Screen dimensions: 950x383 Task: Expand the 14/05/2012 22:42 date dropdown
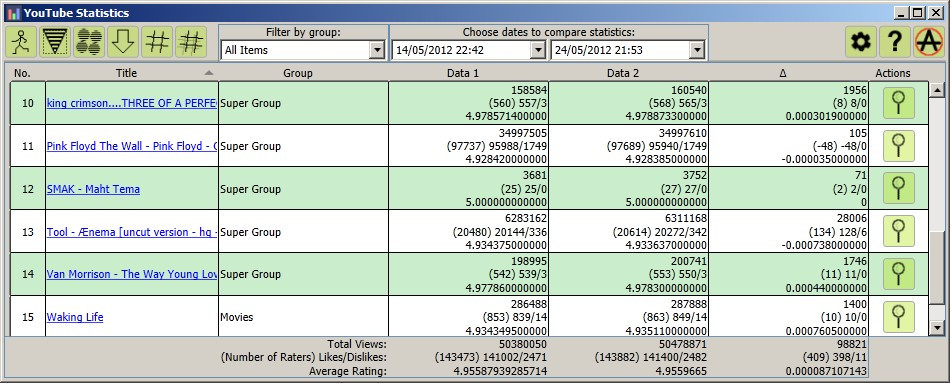click(x=538, y=50)
